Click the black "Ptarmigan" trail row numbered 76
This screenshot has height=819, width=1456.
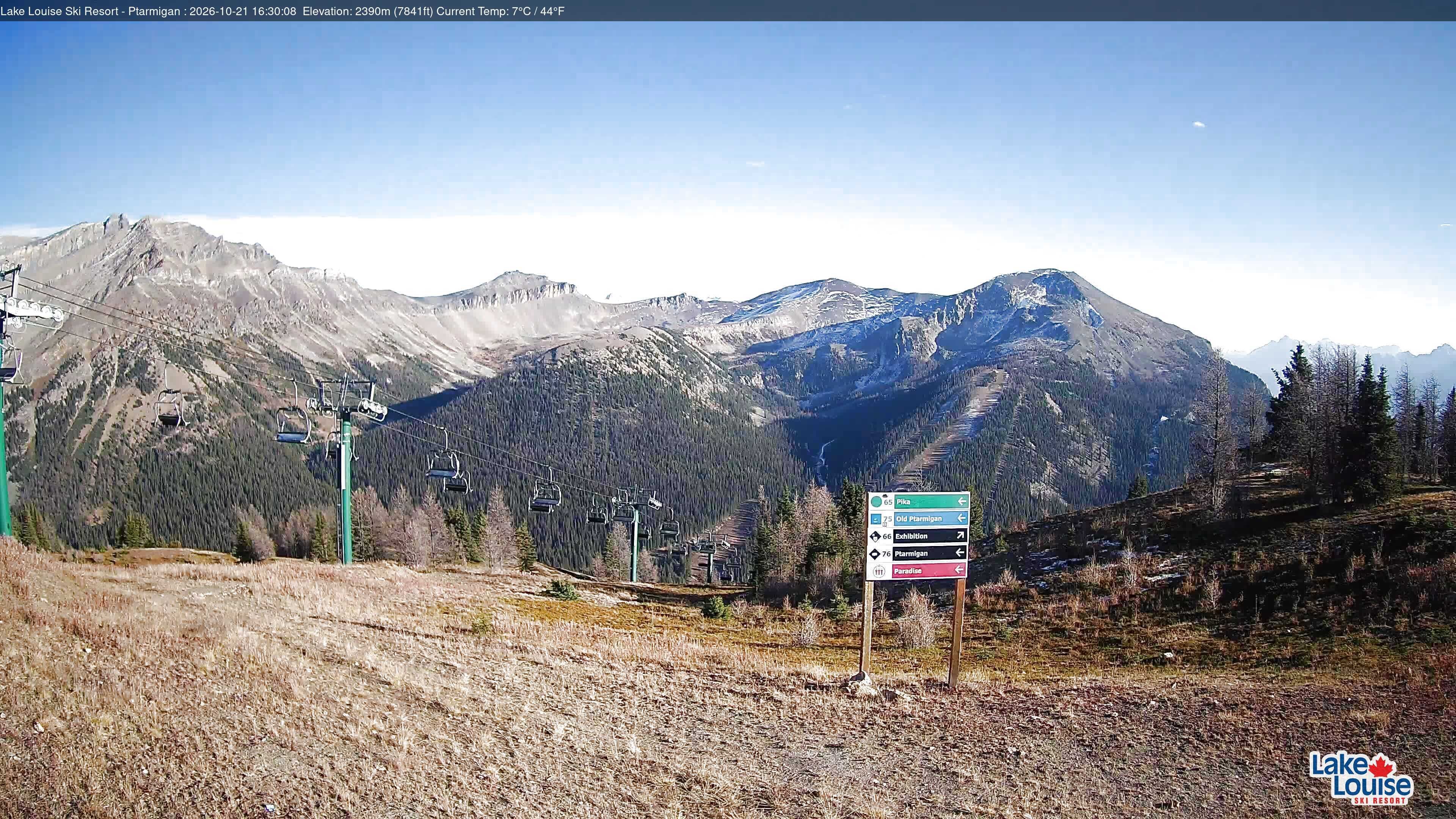(x=918, y=553)
